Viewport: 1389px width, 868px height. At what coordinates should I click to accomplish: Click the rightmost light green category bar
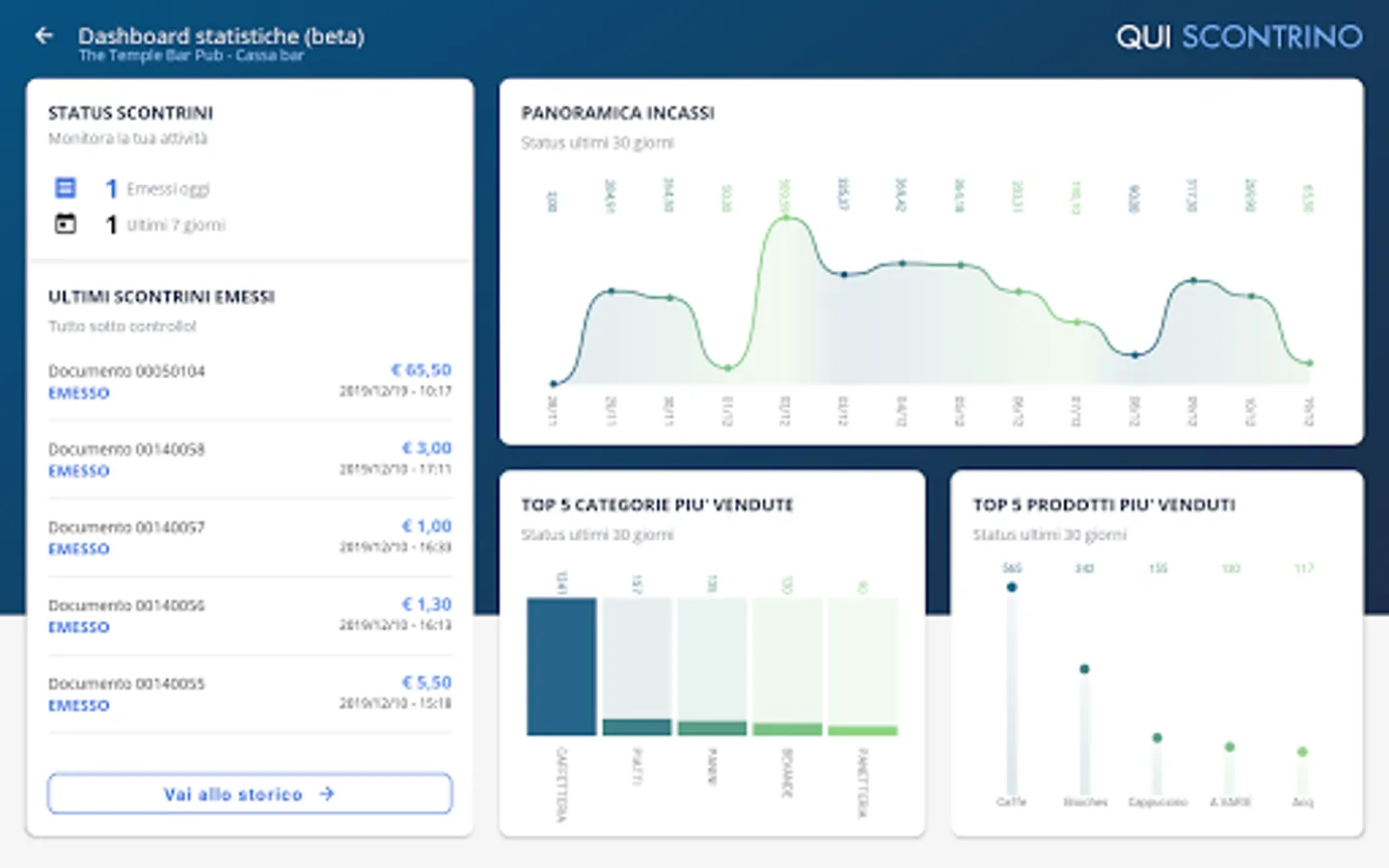862,730
